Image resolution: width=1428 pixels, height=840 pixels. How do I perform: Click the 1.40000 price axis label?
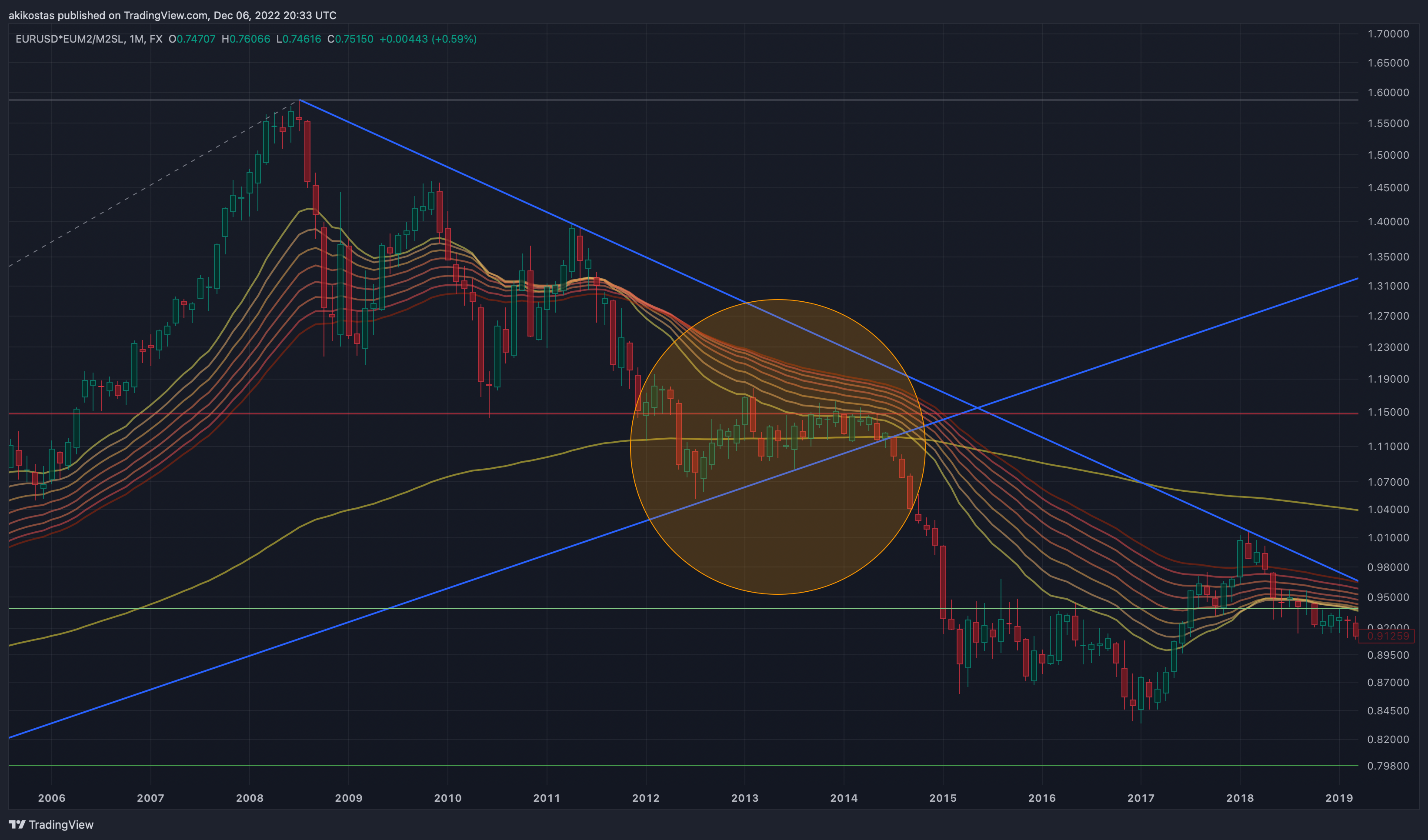click(x=1388, y=221)
